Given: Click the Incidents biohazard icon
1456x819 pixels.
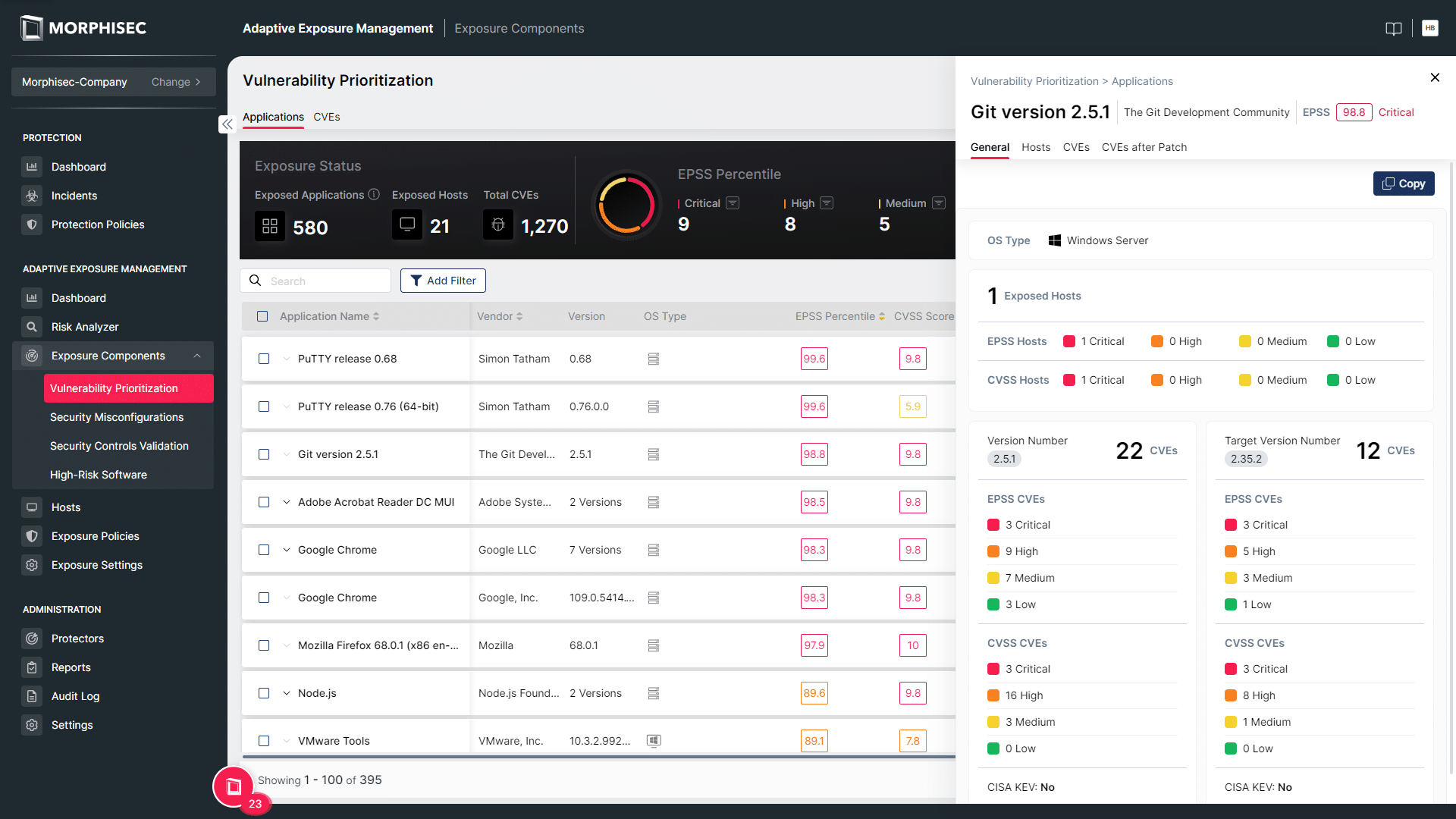Looking at the screenshot, I should tap(32, 196).
